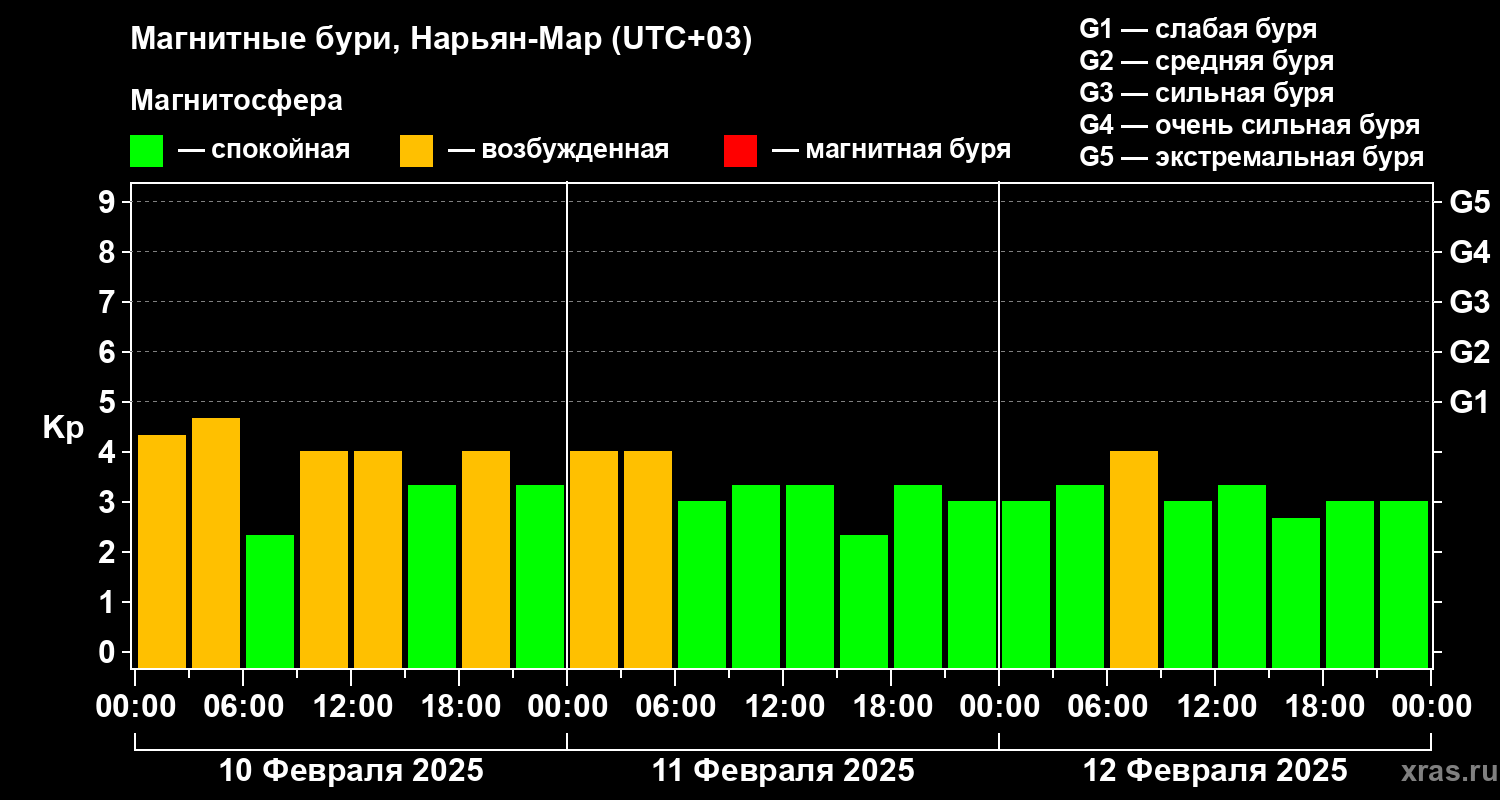Click the '— магнитная буря' legend label
This screenshot has height=800, width=1500.
[891, 150]
